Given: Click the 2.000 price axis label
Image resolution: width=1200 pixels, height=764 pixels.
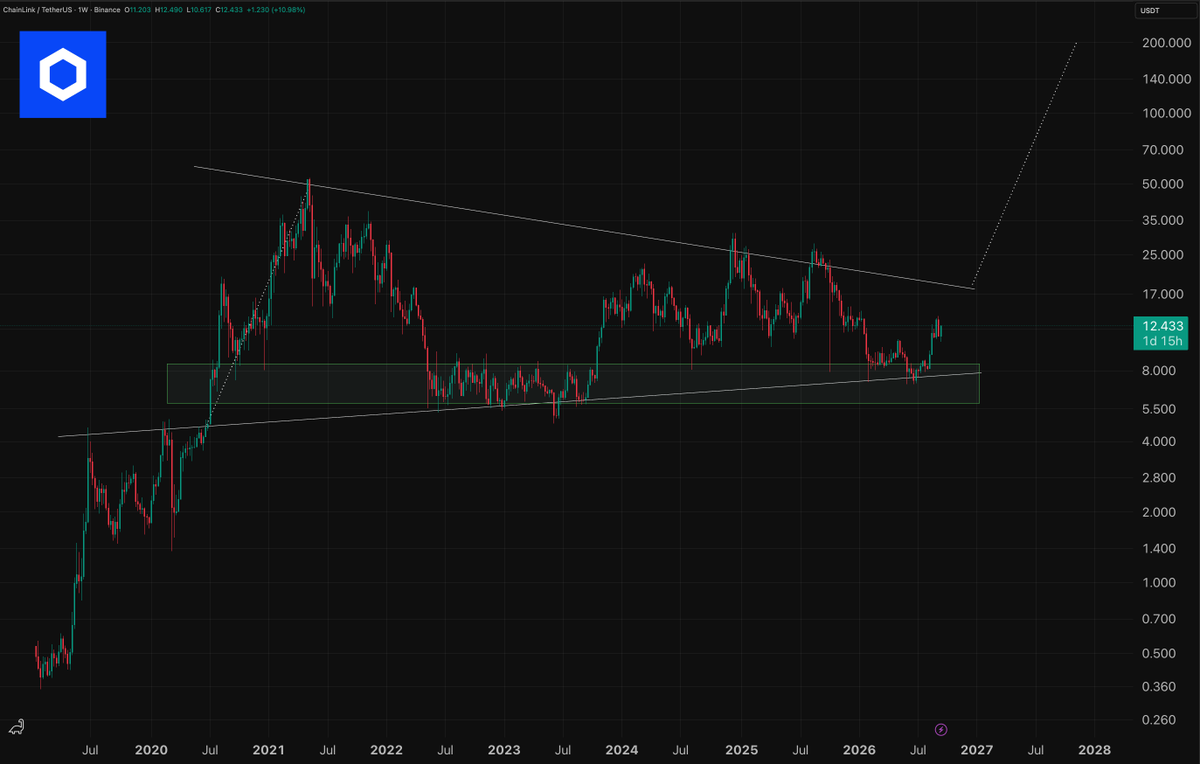Looking at the screenshot, I should click(1160, 512).
